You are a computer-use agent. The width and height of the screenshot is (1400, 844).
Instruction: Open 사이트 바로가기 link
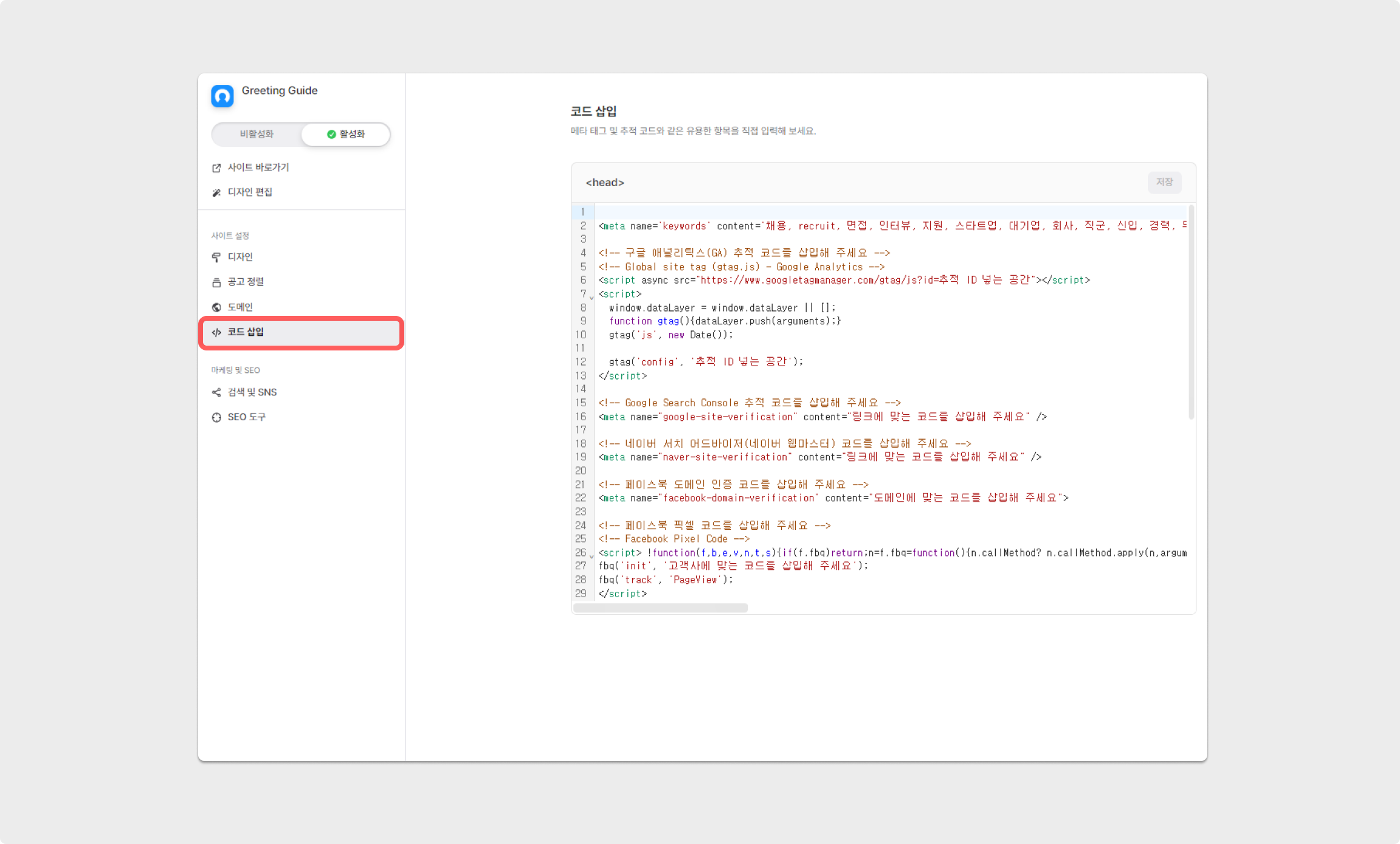258,167
